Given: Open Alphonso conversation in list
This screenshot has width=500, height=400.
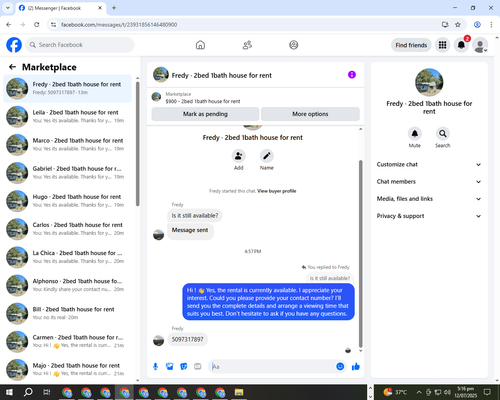Looking at the screenshot, I should click(x=67, y=285).
